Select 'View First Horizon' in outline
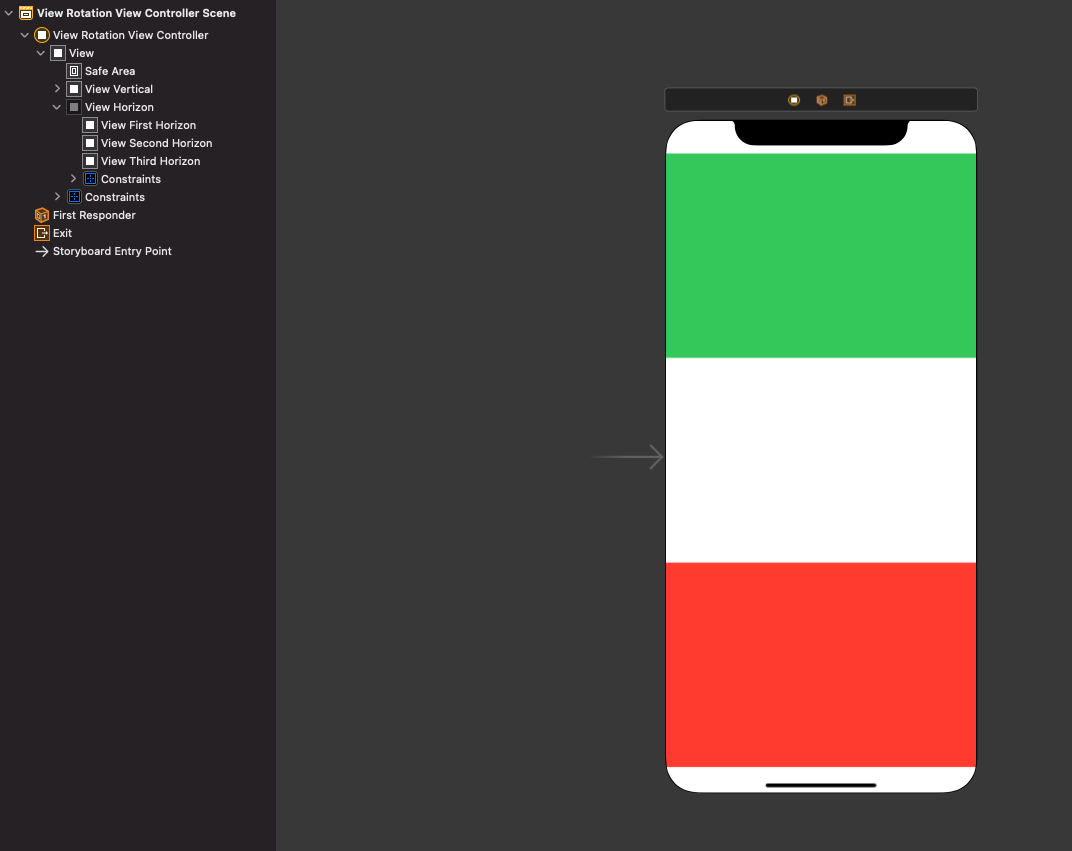 148,125
